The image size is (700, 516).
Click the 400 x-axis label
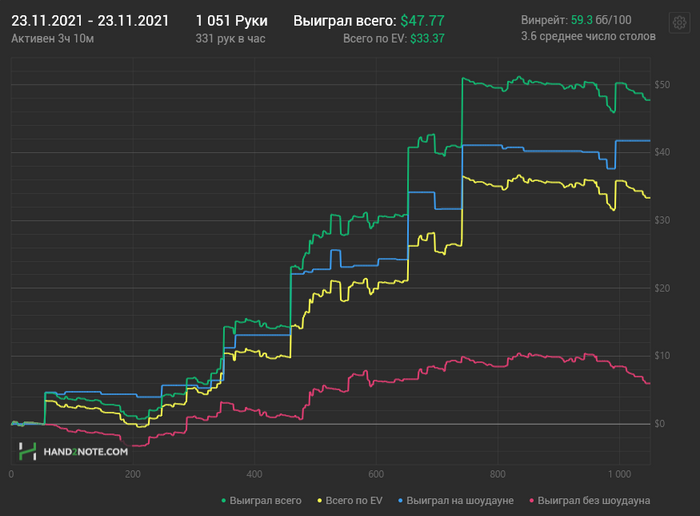tap(254, 474)
